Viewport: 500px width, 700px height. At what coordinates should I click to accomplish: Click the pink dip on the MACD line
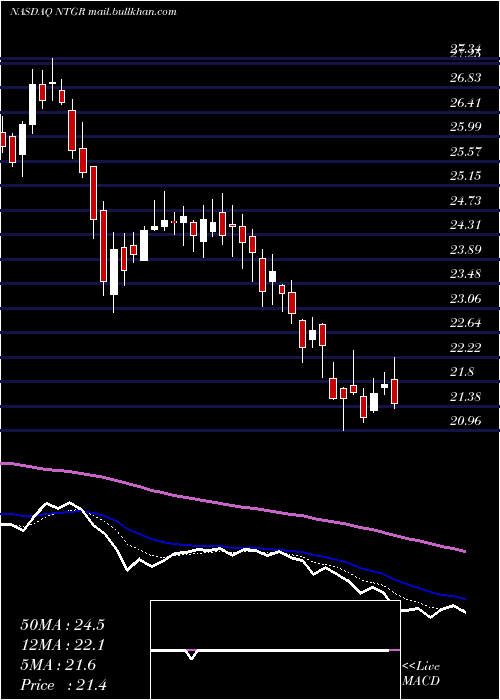point(192,654)
